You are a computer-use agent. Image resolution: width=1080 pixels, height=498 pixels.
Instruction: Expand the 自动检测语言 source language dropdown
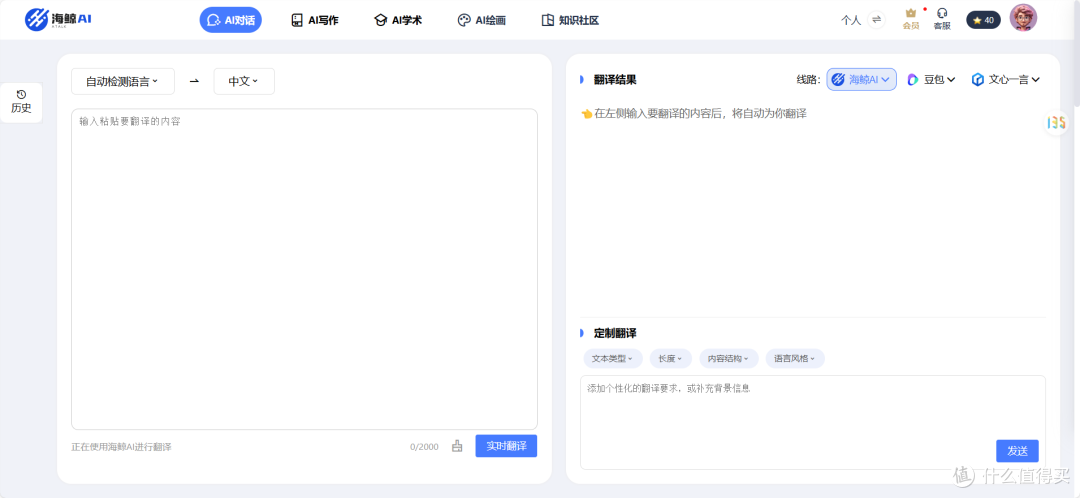123,81
